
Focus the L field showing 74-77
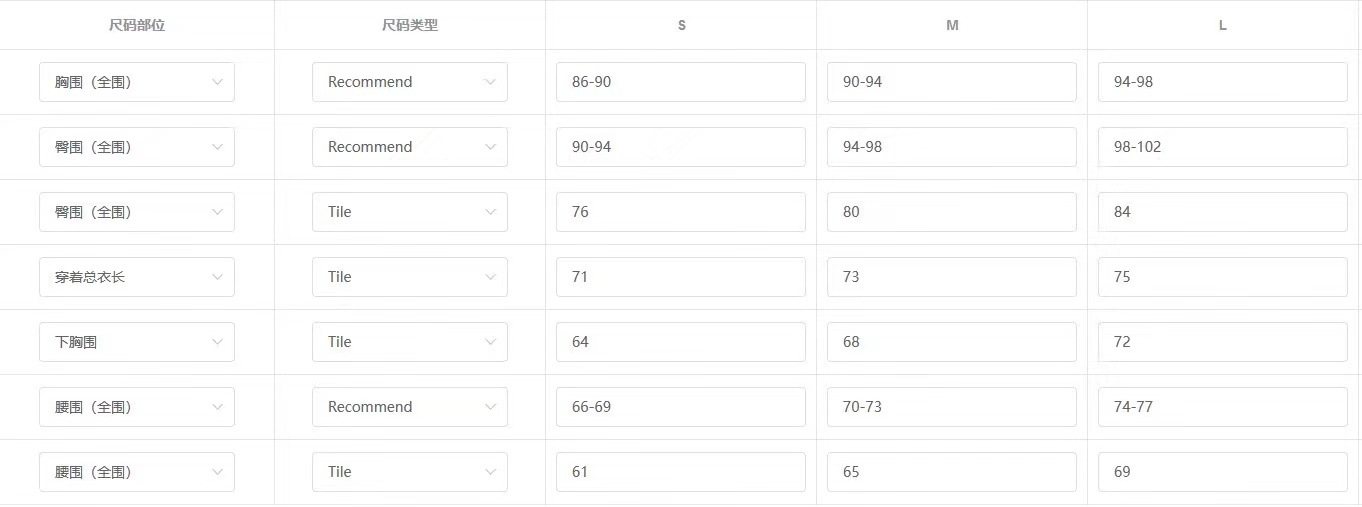(x=1222, y=407)
